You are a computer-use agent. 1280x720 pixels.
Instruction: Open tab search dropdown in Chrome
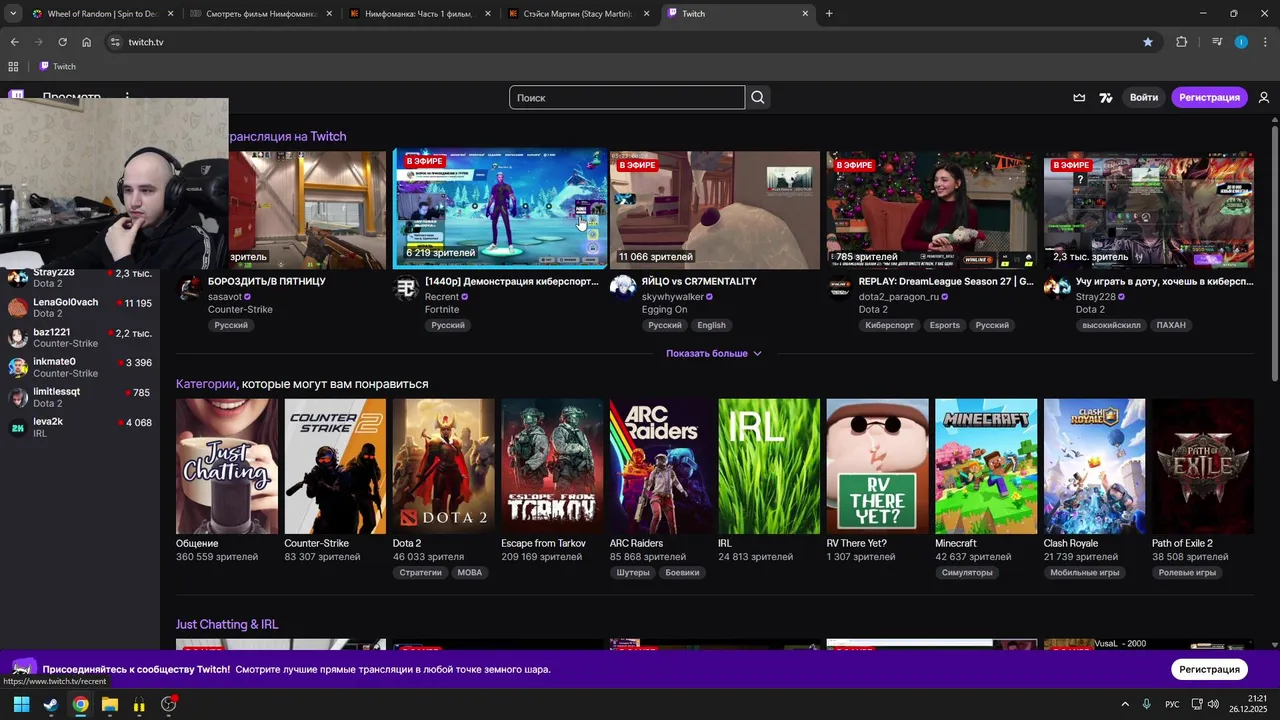click(13, 14)
